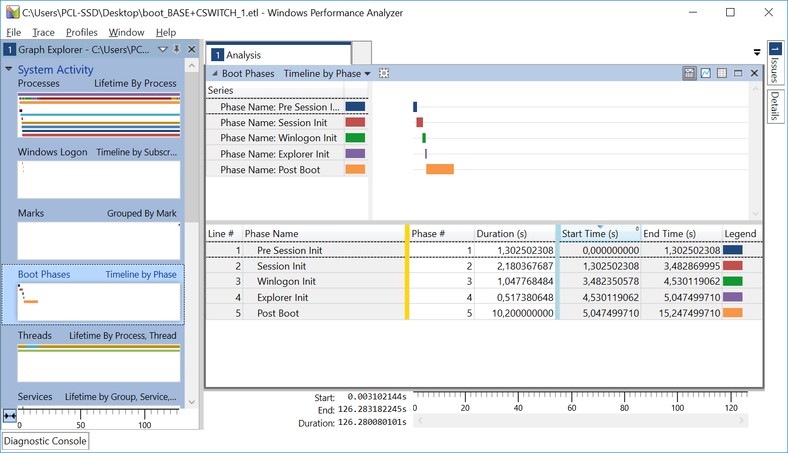Click the zoom-to-fit timeline icon
Viewport: 788px width, 453px height.
[x=10, y=416]
